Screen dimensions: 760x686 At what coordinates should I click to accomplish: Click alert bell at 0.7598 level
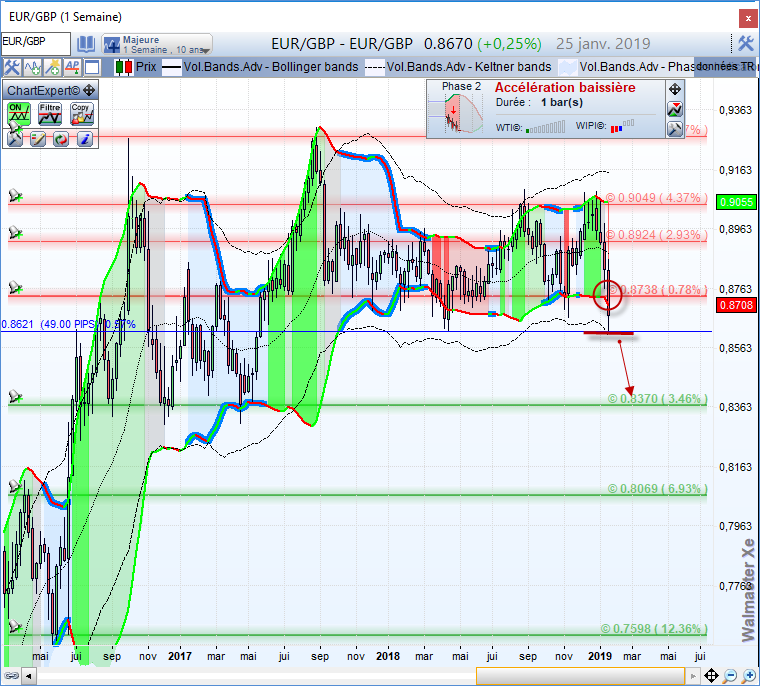(15, 626)
